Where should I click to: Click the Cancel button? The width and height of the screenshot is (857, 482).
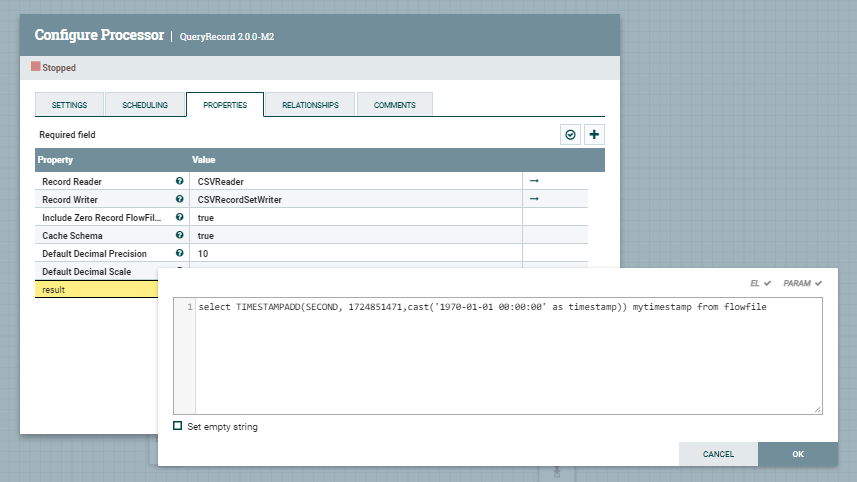pos(718,454)
